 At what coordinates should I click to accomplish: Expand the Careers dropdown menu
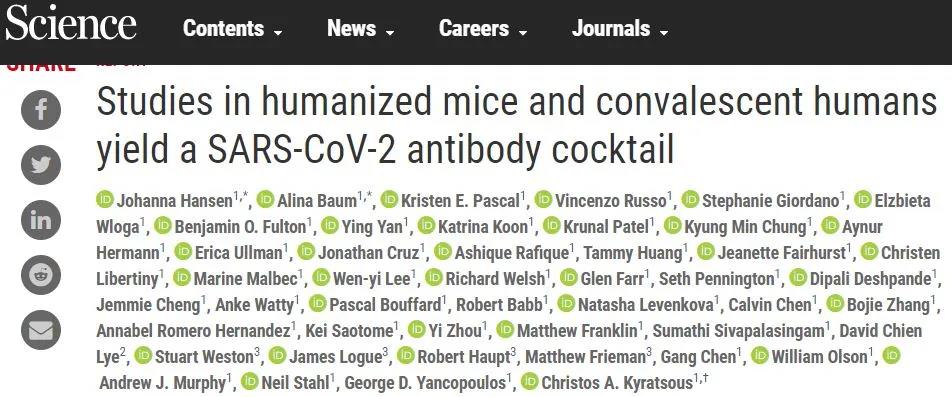tap(483, 29)
